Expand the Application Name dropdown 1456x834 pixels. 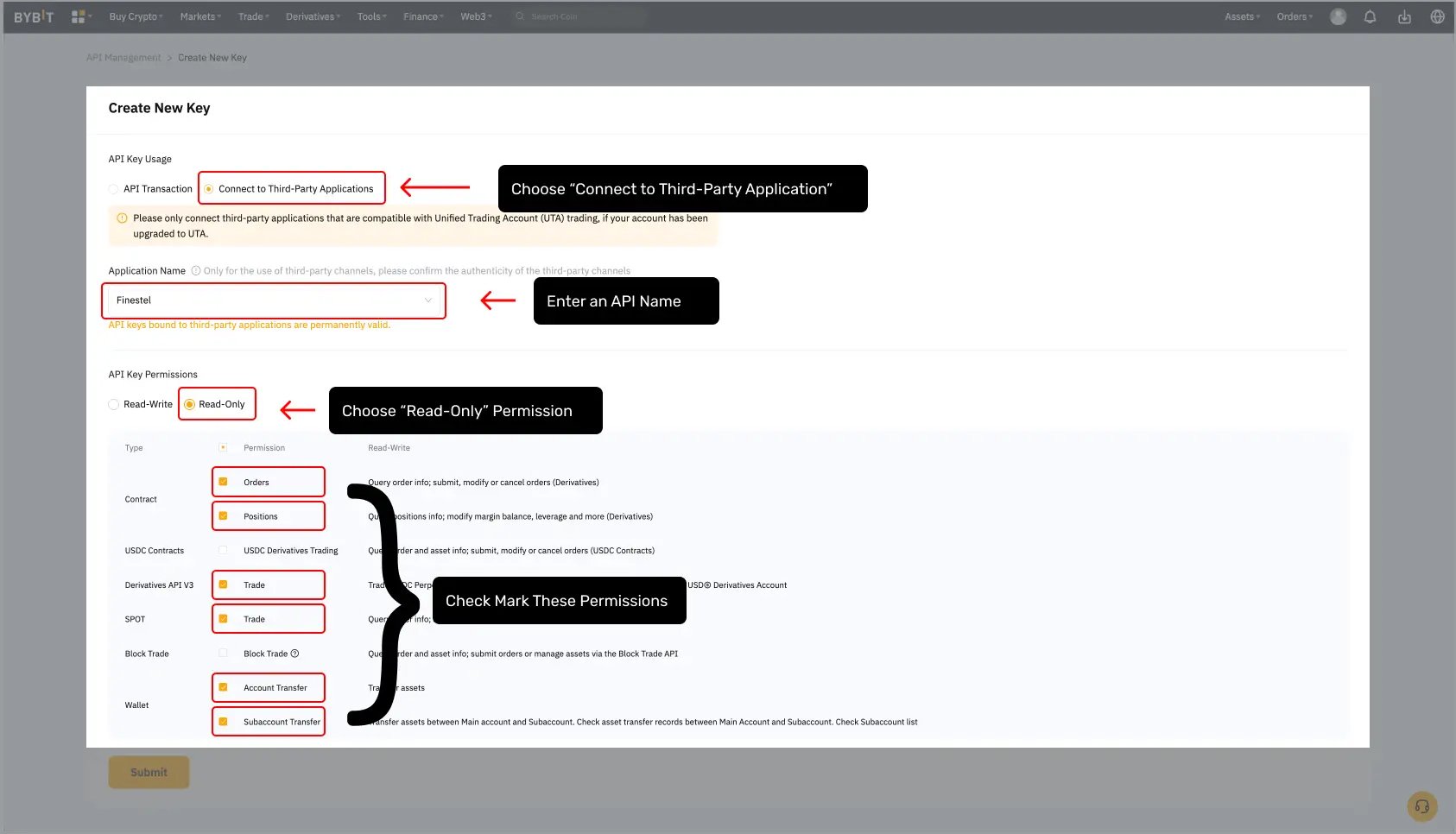427,300
